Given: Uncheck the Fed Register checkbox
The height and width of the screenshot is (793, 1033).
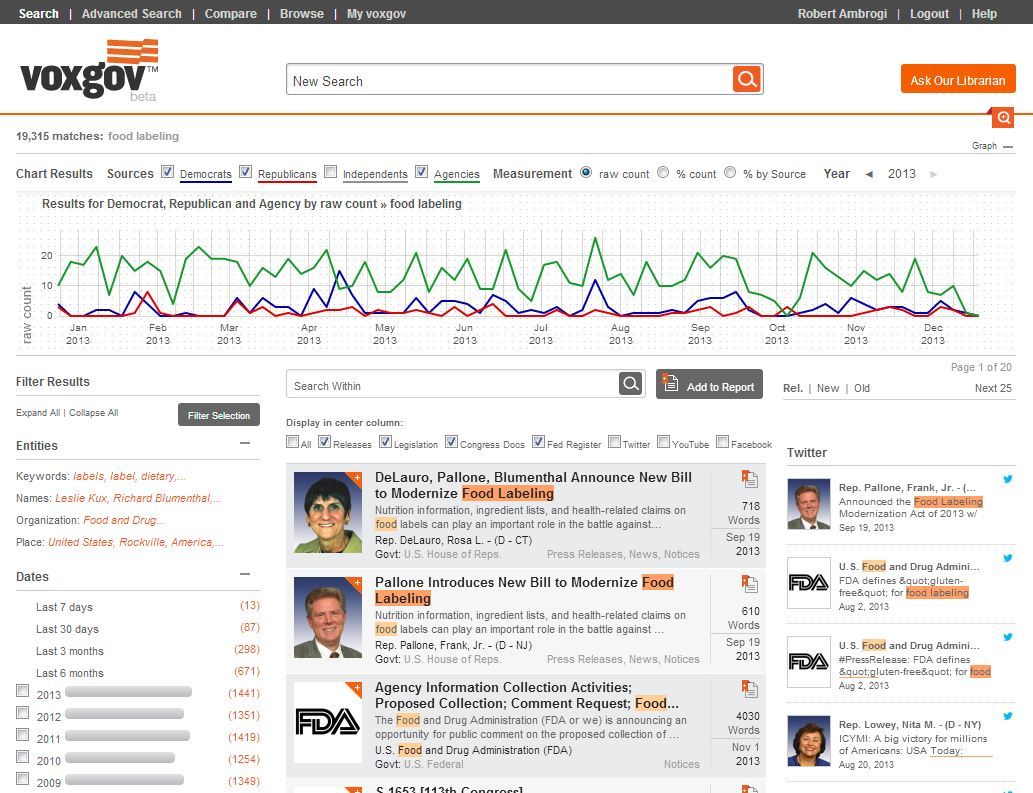Looking at the screenshot, I should [x=538, y=442].
